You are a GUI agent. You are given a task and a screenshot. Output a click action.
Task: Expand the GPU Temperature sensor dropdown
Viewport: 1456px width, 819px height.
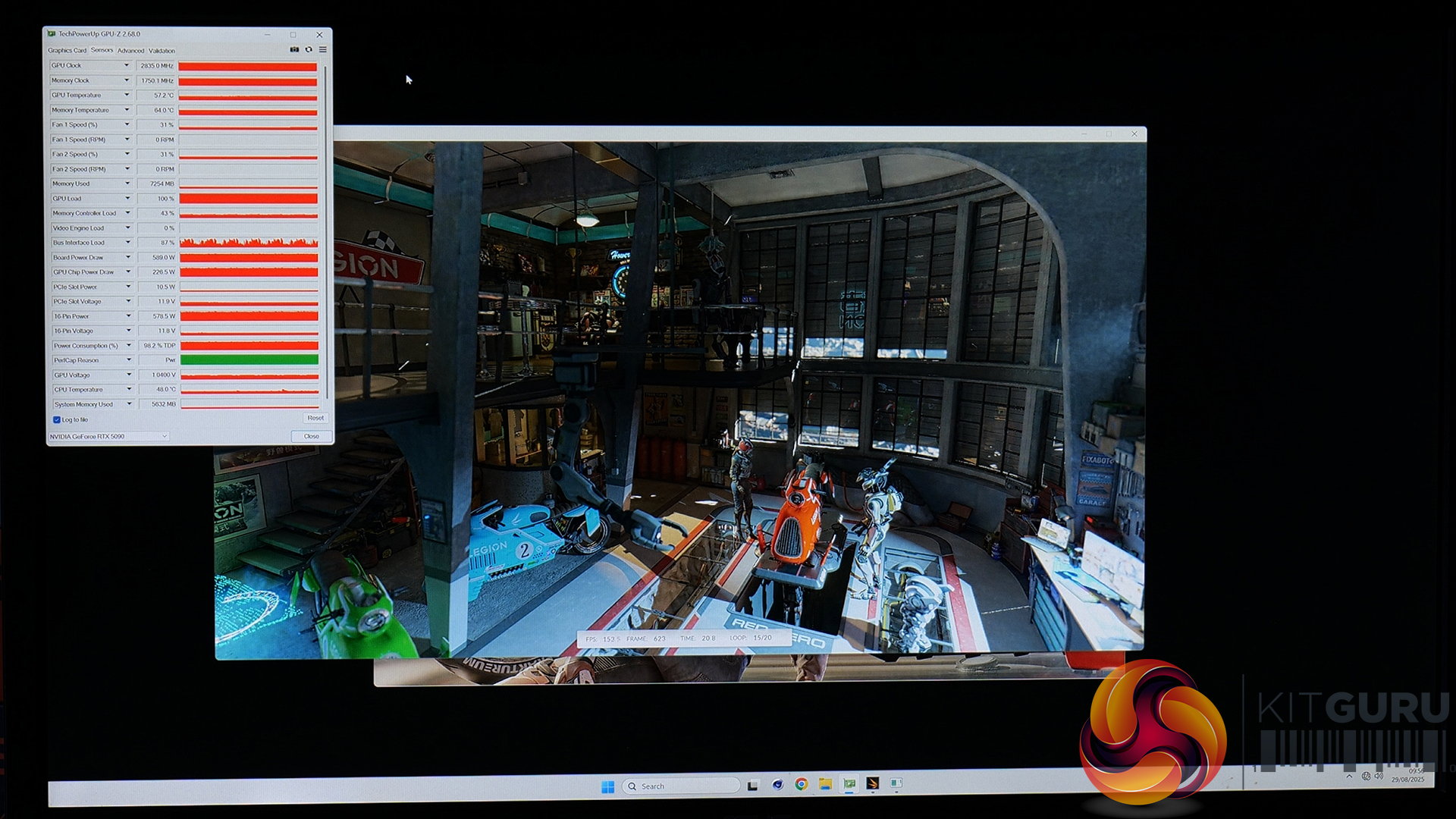[x=127, y=95]
